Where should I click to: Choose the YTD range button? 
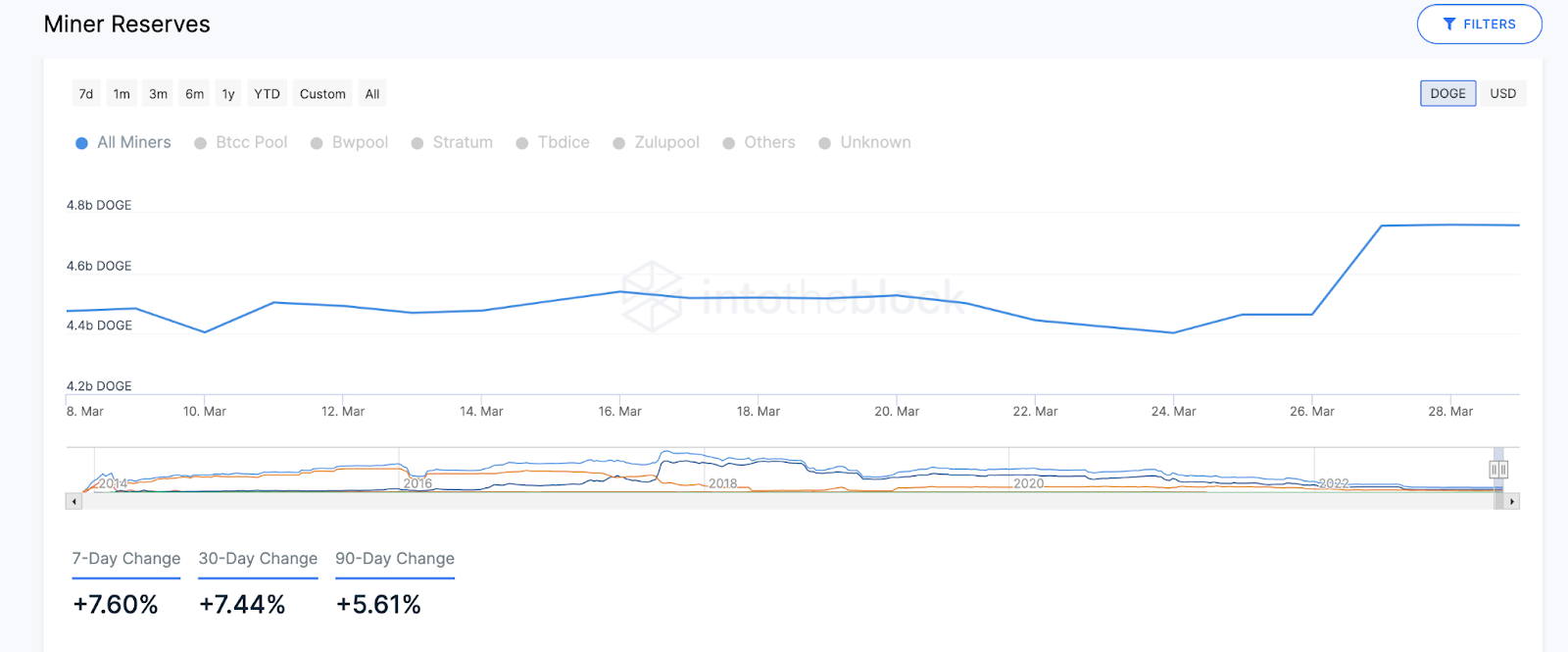[x=267, y=94]
